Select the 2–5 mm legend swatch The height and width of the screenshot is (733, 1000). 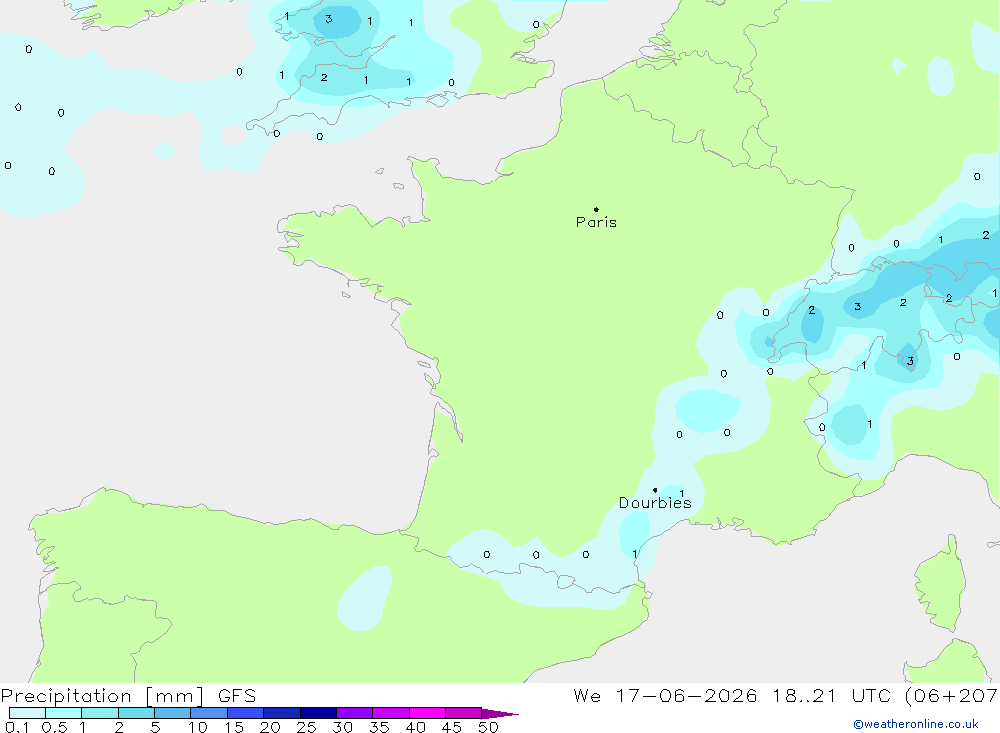[136, 713]
